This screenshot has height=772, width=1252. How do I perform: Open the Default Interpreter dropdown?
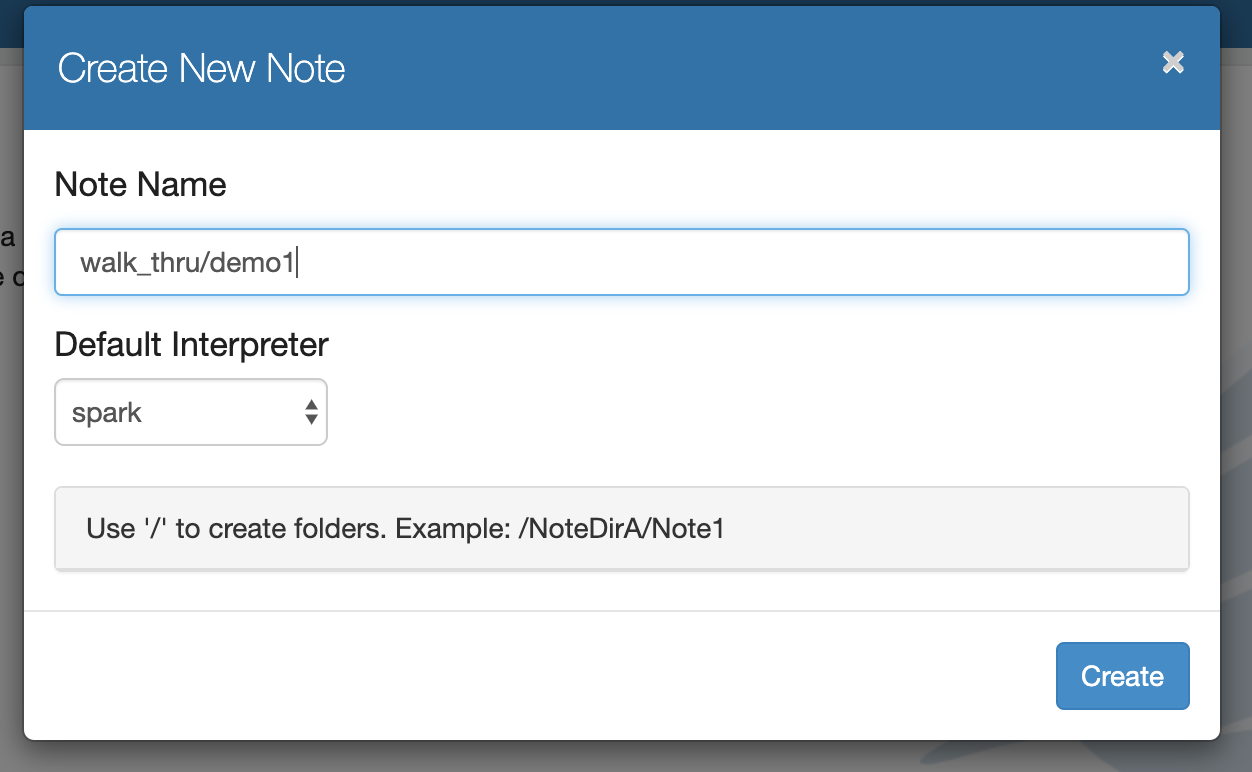(x=190, y=412)
